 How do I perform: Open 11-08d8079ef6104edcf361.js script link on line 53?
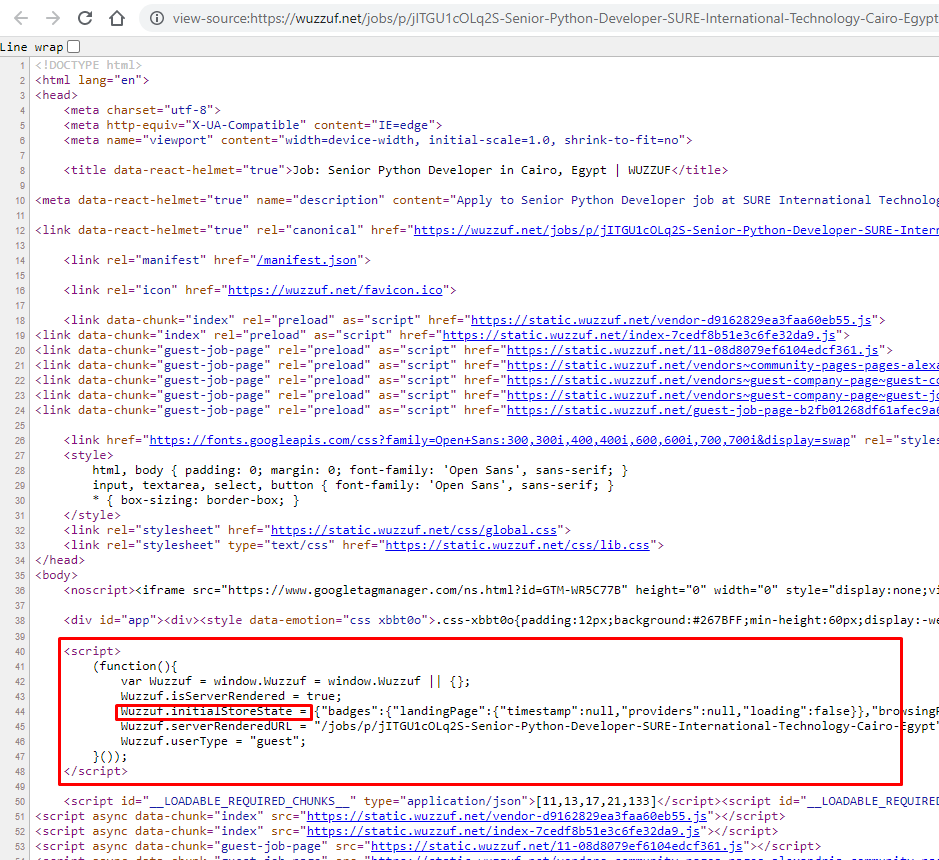[x=557, y=846]
